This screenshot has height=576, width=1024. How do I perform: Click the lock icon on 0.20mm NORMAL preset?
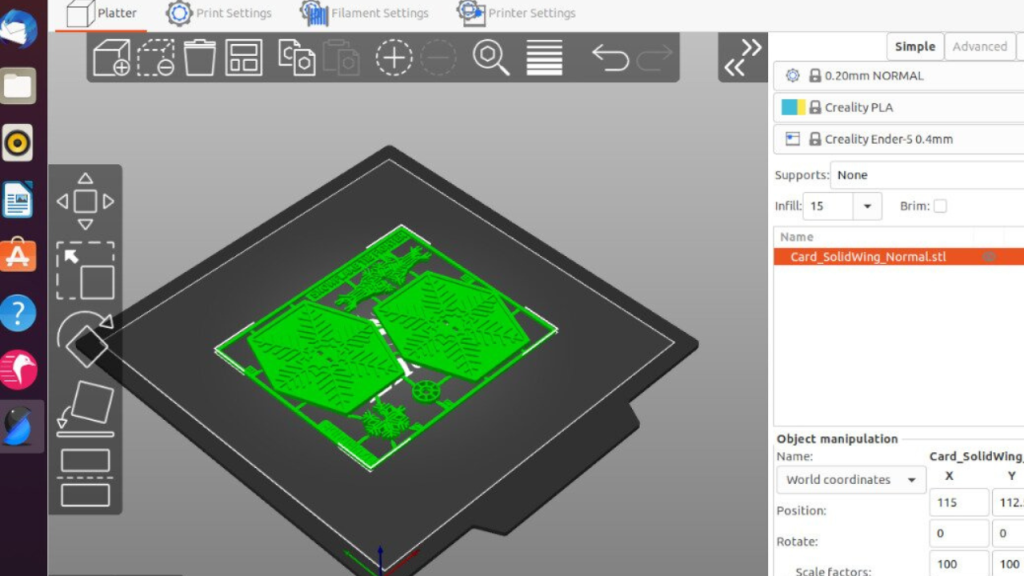tap(818, 75)
